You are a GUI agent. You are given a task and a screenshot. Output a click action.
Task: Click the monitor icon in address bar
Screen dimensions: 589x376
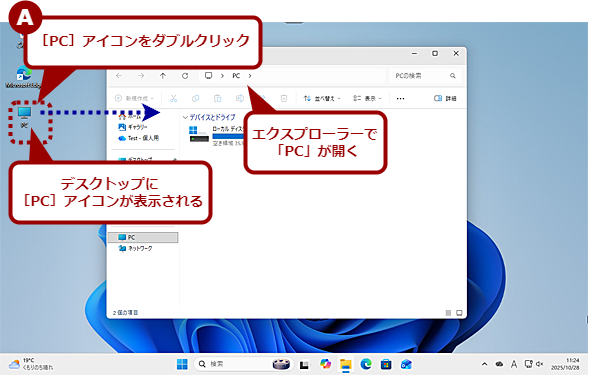pyautogui.click(x=208, y=76)
